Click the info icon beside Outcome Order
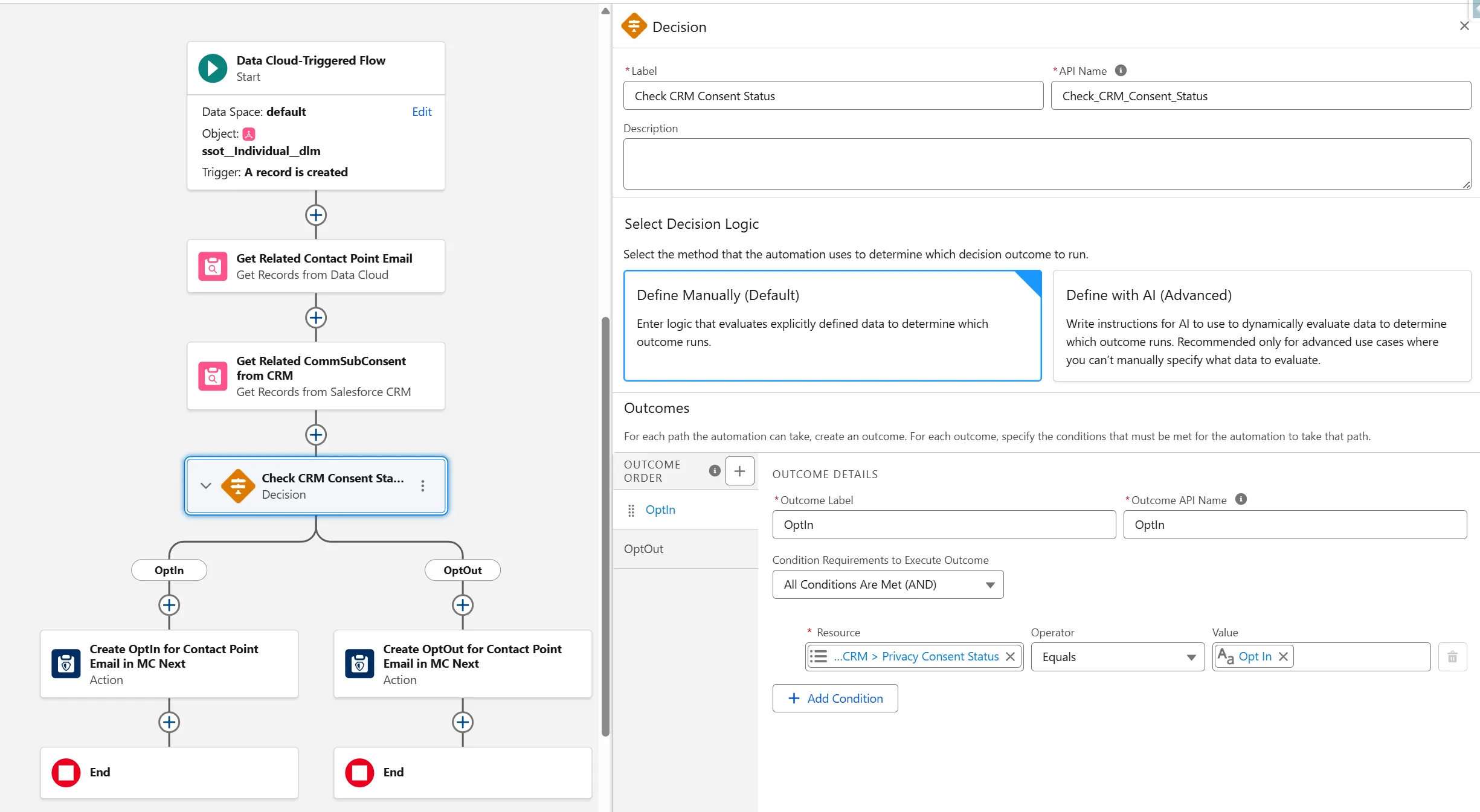Image resolution: width=1480 pixels, height=812 pixels. (x=715, y=471)
